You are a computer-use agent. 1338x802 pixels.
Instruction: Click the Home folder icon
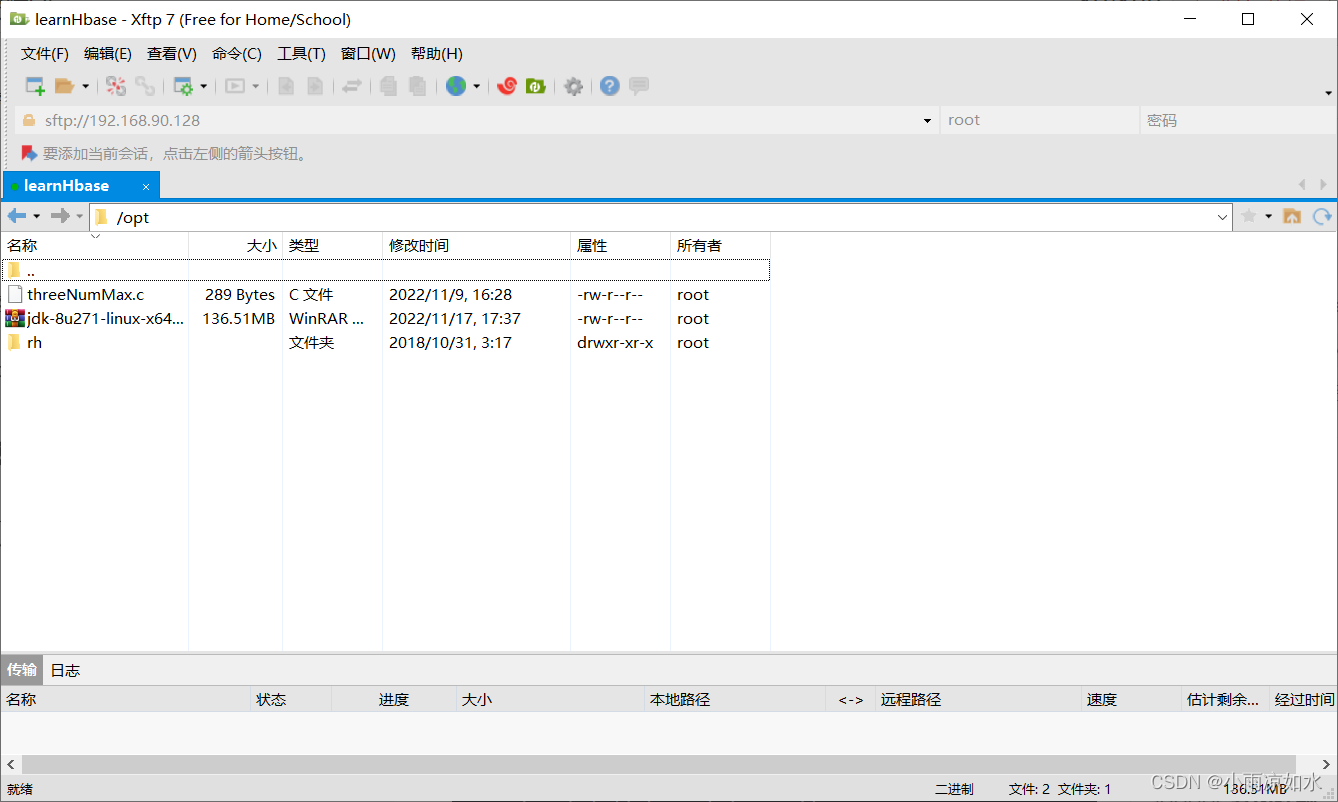(x=1292, y=216)
